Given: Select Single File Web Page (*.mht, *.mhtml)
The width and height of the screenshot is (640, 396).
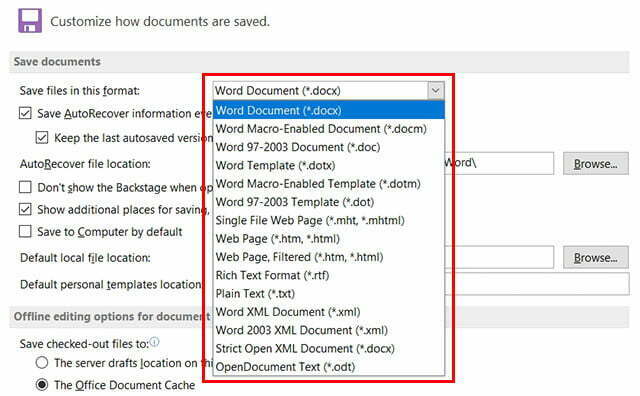Looking at the screenshot, I should pos(329,220).
